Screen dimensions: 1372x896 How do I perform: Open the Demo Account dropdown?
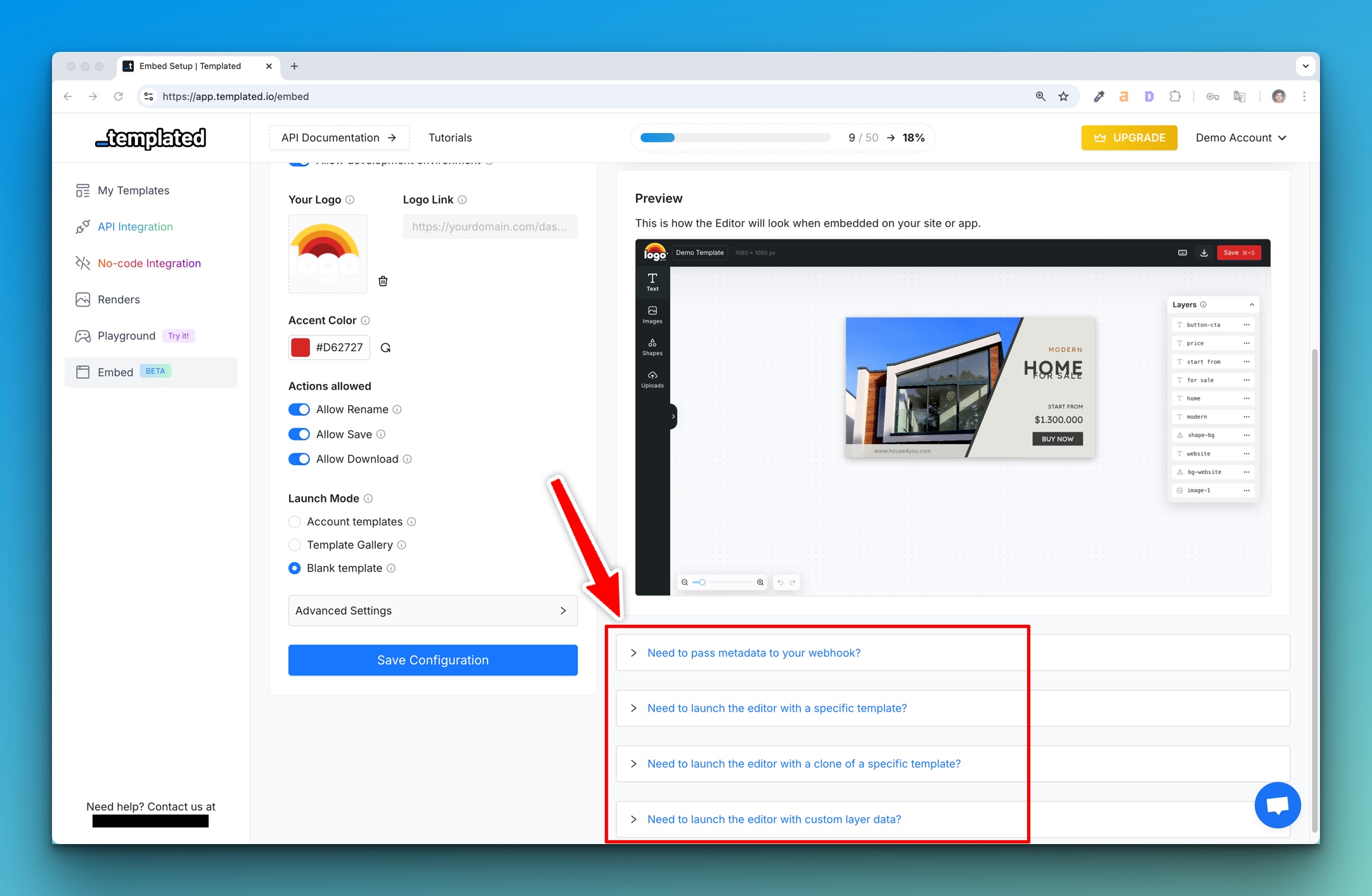[x=1241, y=138]
